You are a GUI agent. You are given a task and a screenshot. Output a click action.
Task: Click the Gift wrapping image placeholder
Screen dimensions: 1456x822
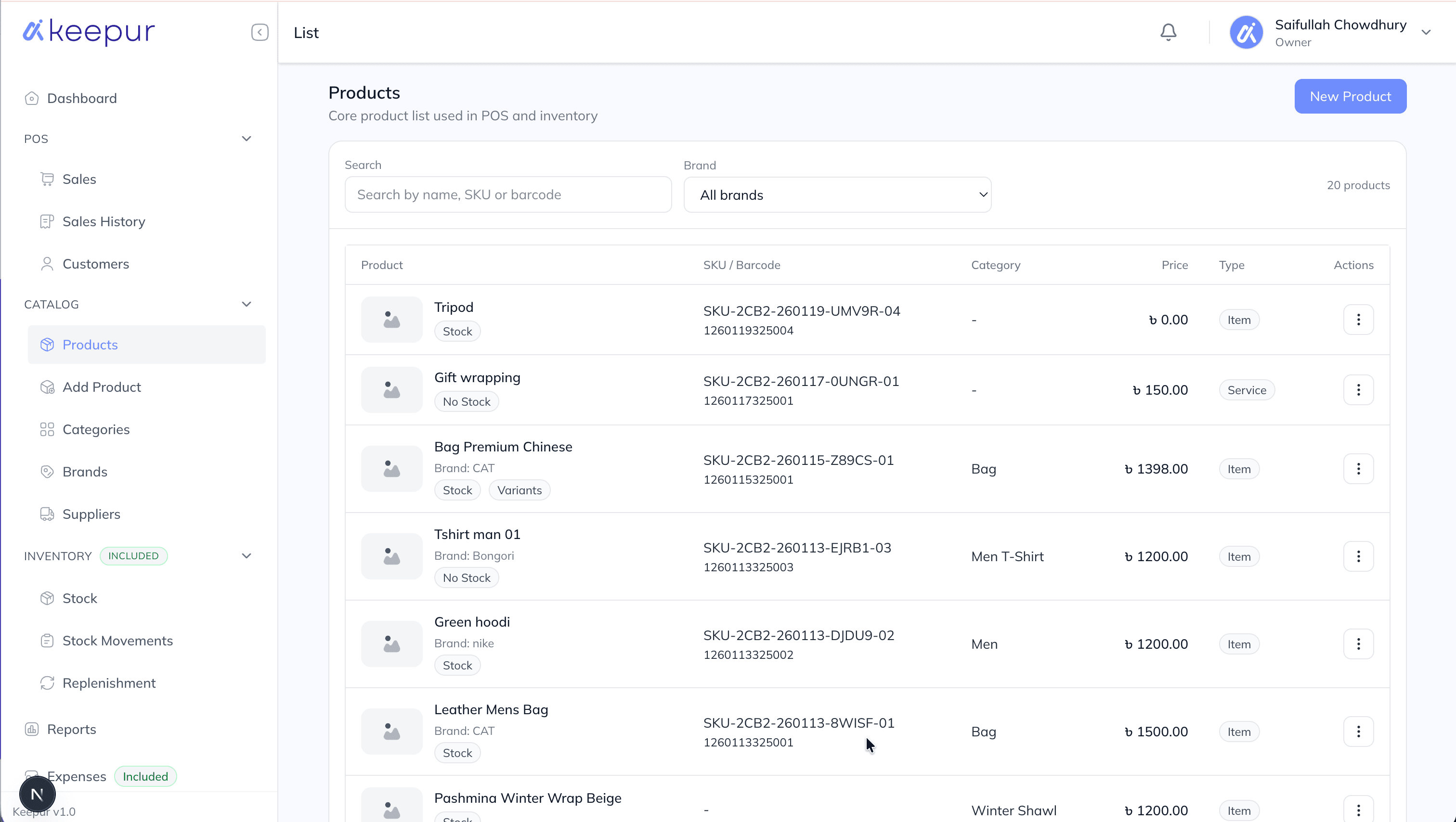392,390
